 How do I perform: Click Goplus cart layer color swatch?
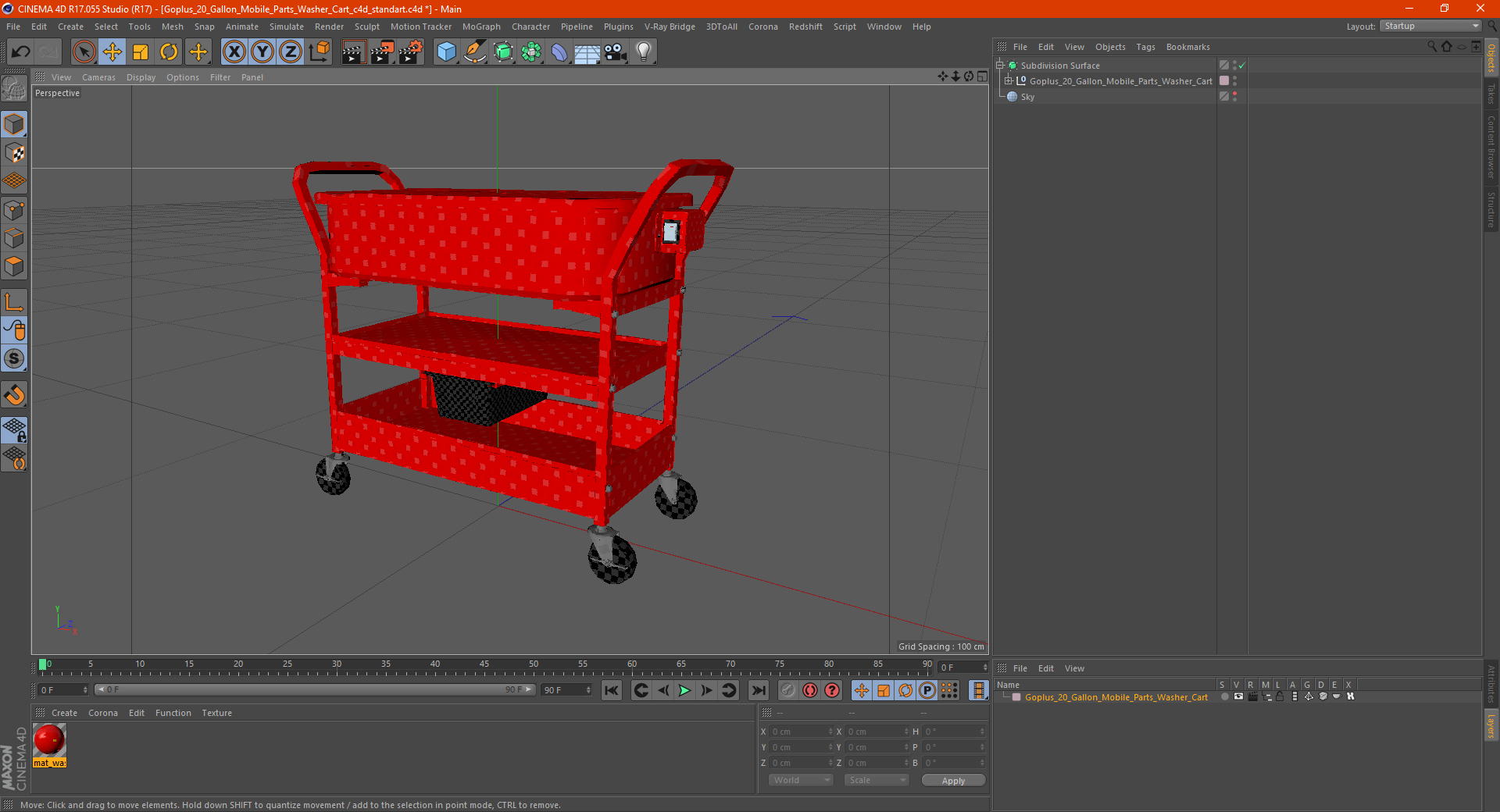[x=1224, y=81]
